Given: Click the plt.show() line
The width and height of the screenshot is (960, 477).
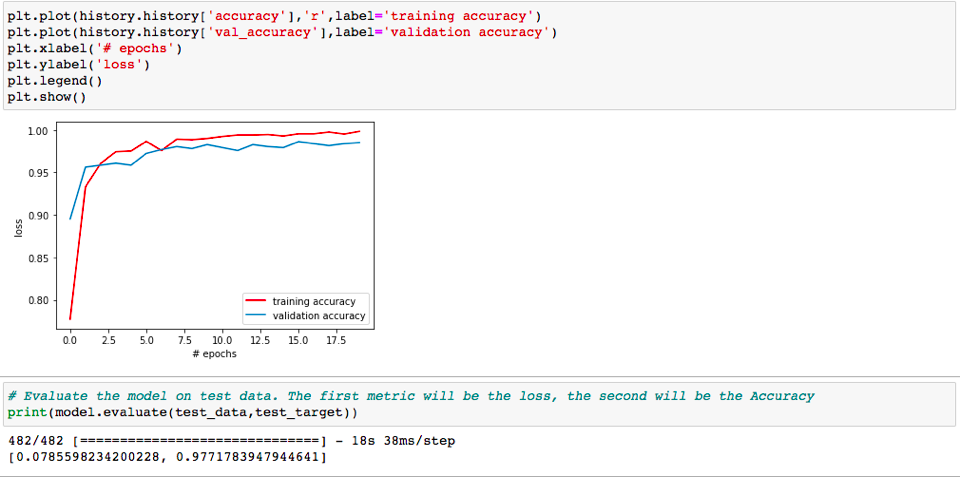Looking at the screenshot, I should (47, 97).
